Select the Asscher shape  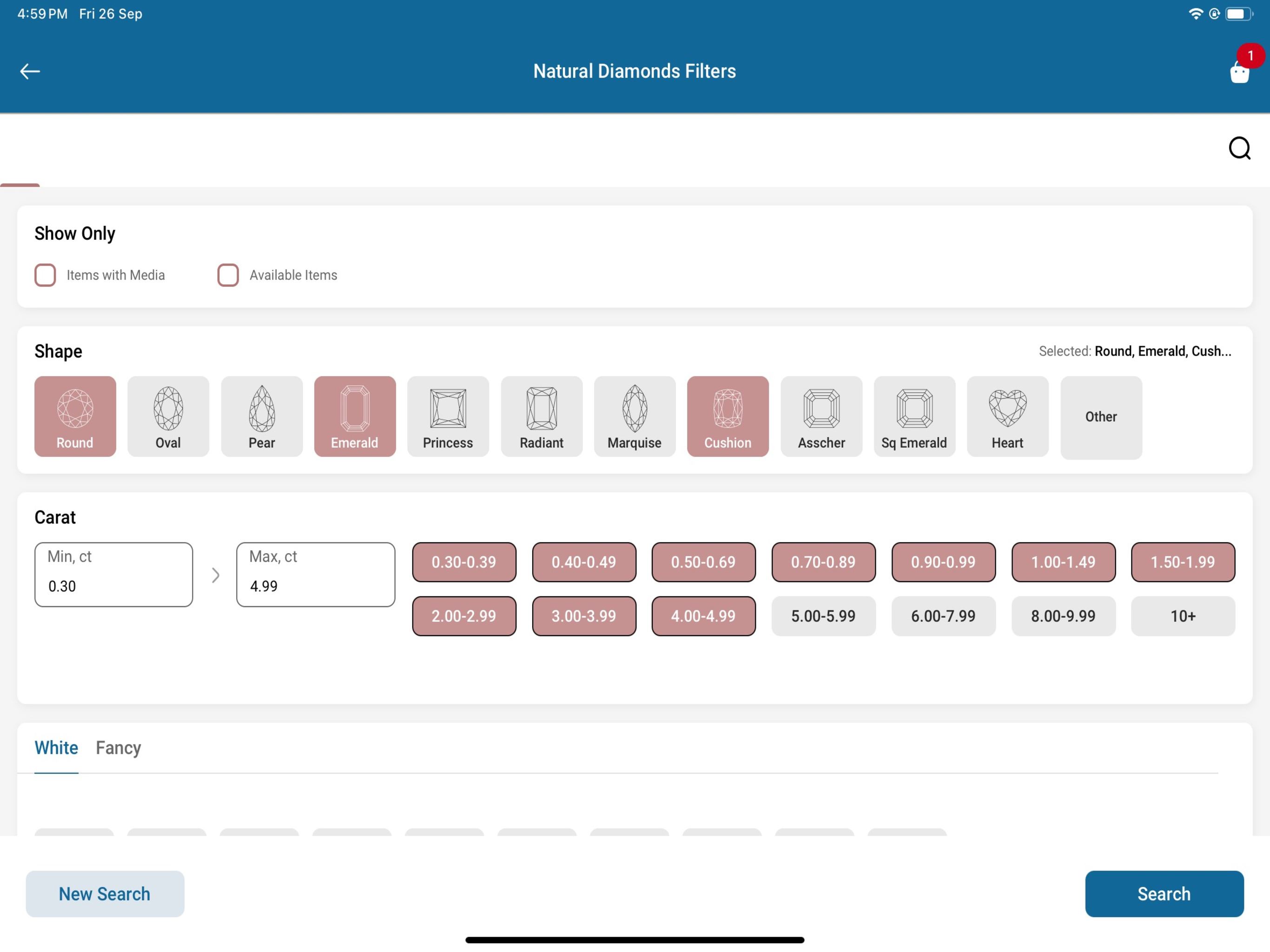[821, 416]
